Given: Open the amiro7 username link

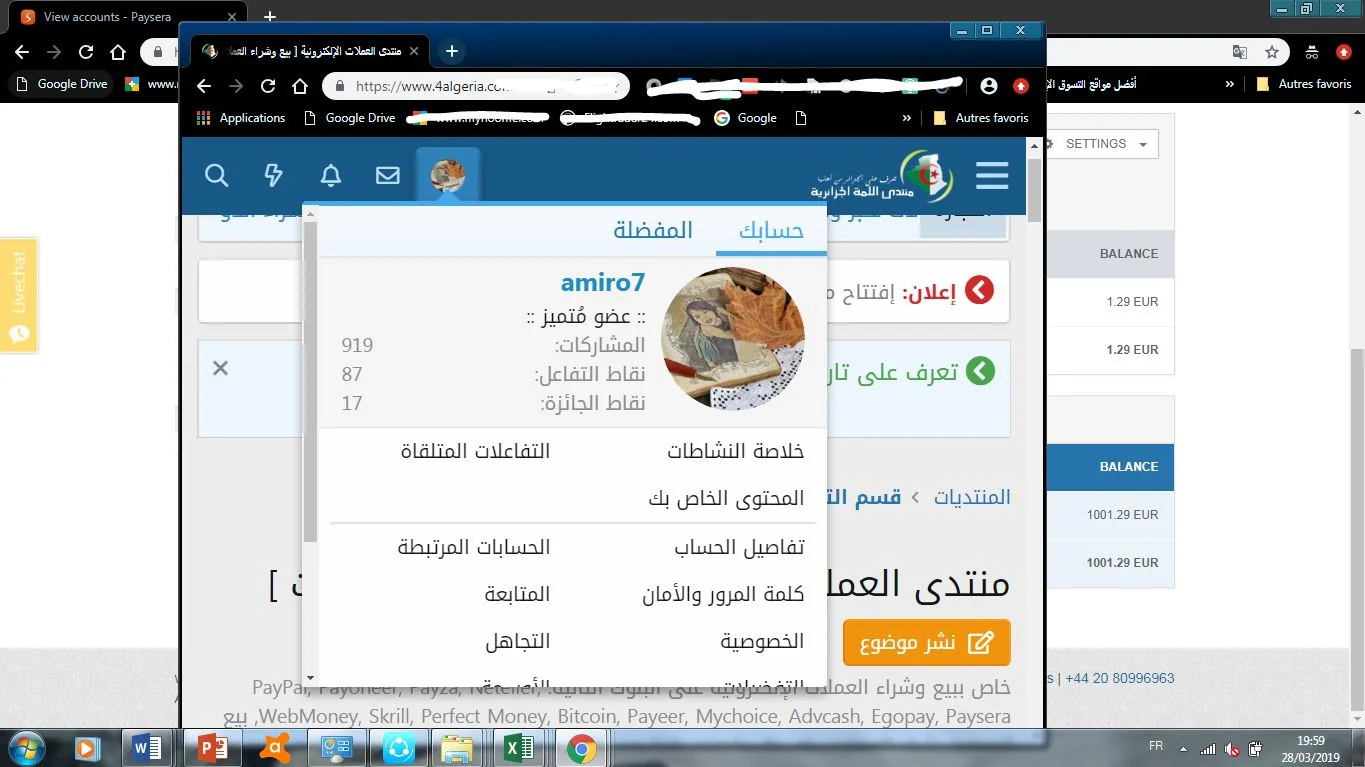Looking at the screenshot, I should click(603, 282).
